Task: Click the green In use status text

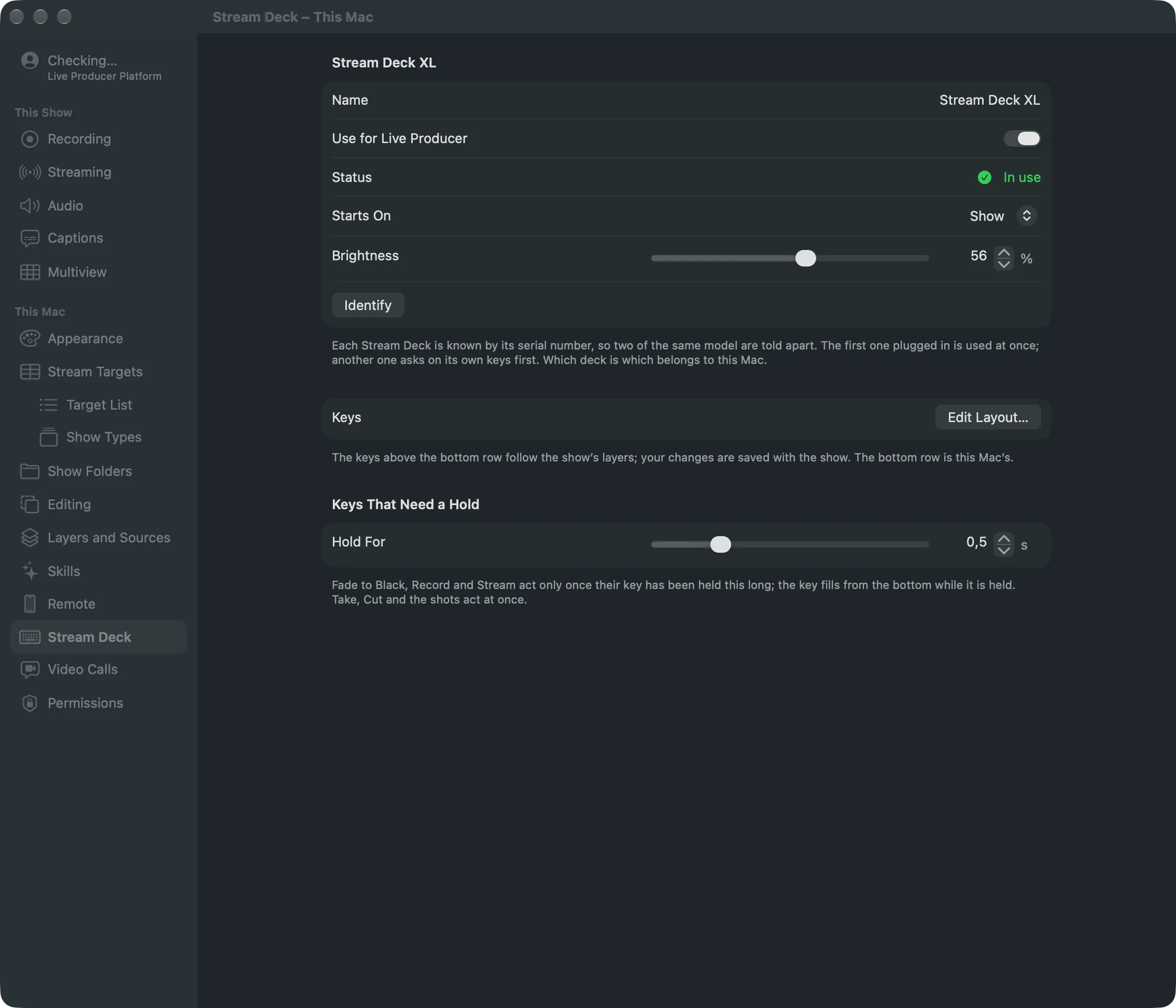Action: click(1021, 177)
